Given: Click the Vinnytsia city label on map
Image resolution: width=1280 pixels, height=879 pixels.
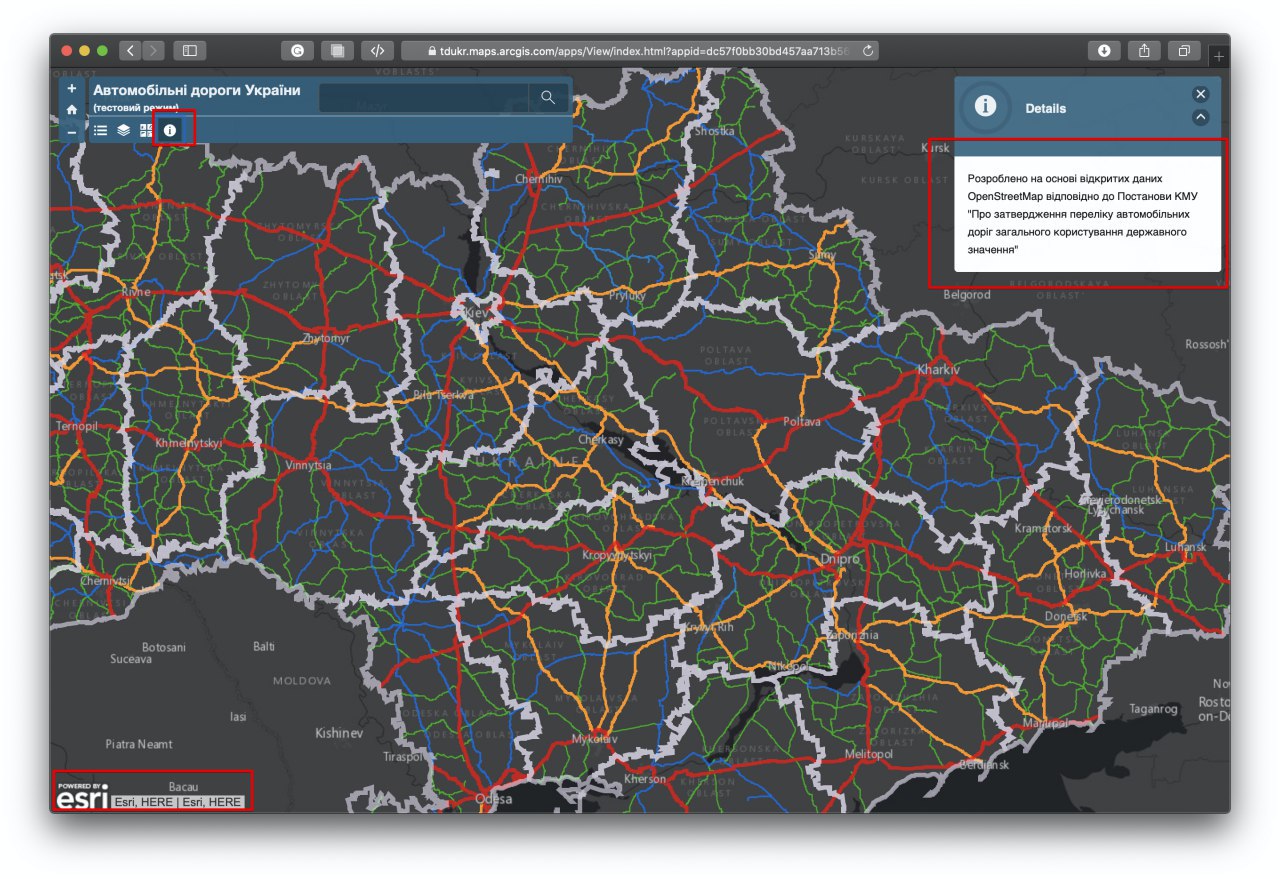Looking at the screenshot, I should click(308, 466).
